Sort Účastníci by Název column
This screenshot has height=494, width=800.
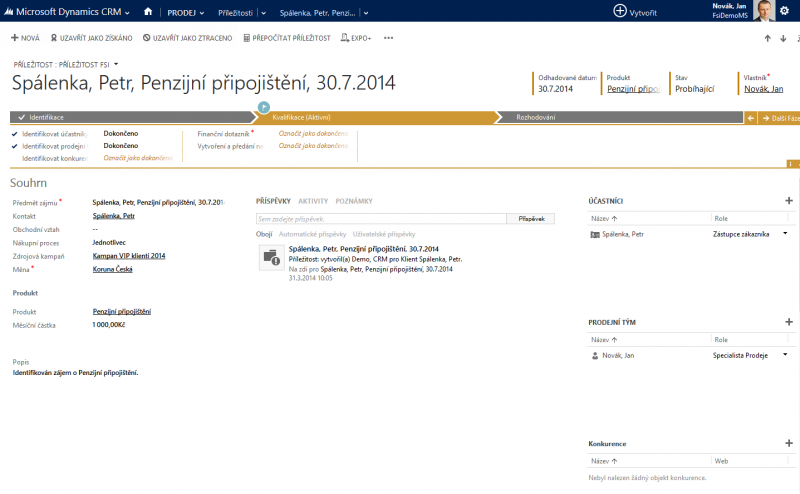[604, 218]
